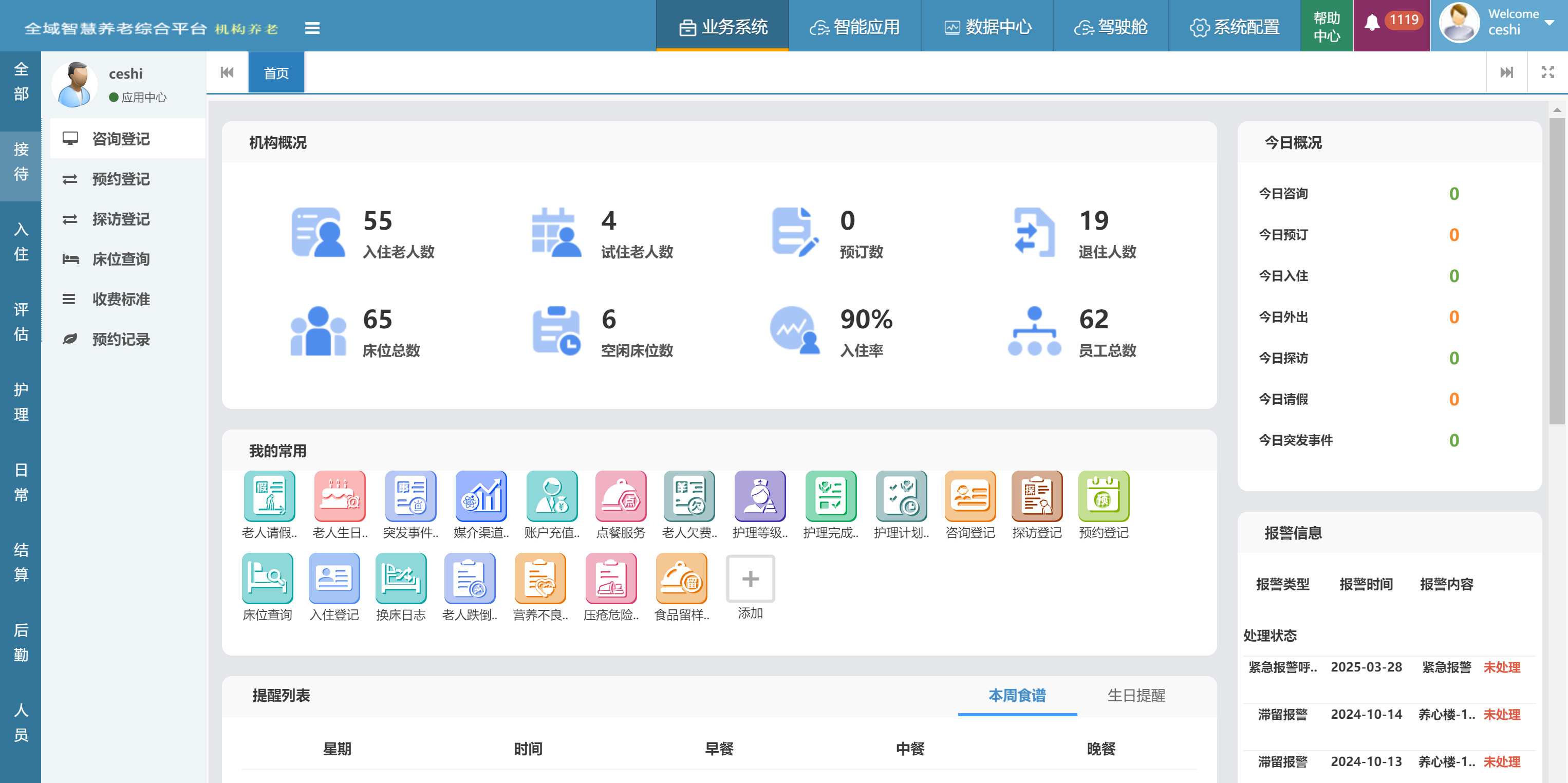
Task: Select 入住 in the left category rail
Action: 21,241
